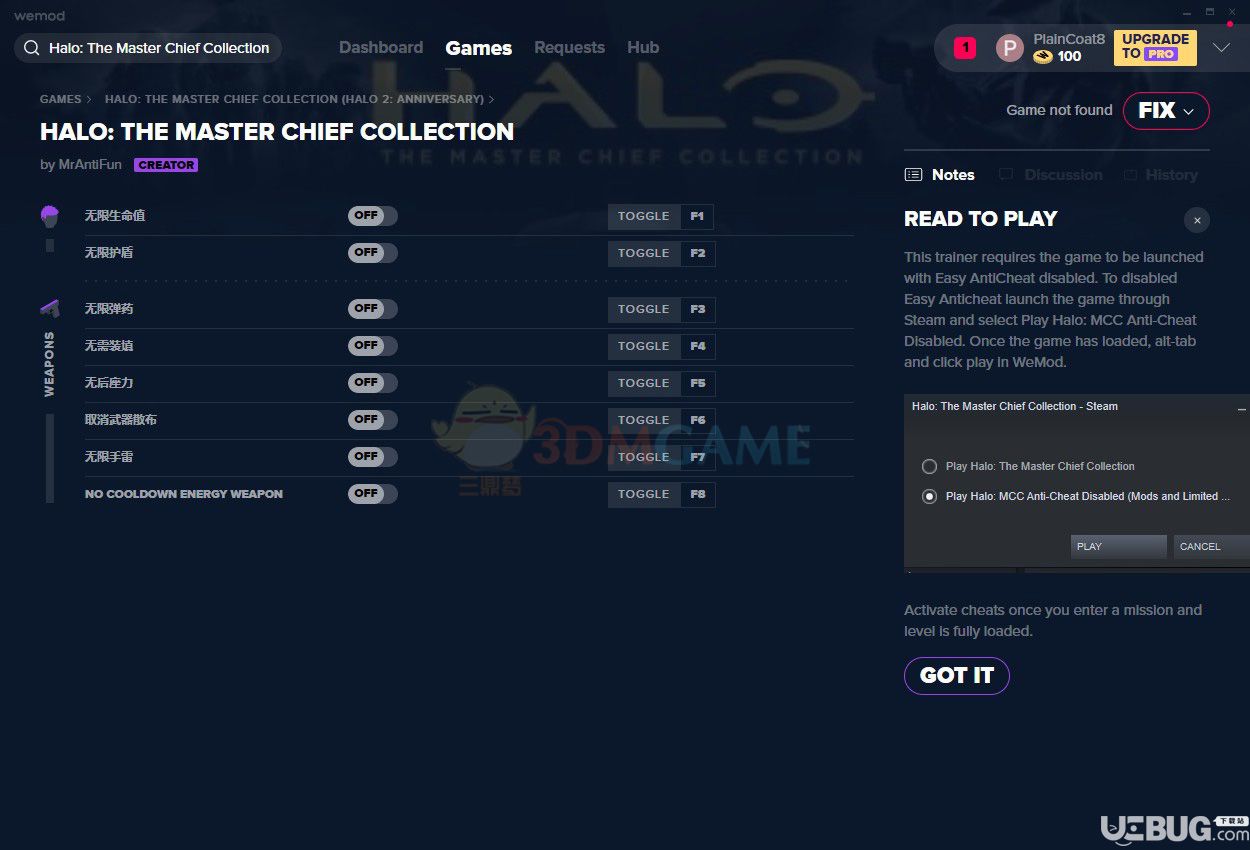Click the NO COOLDOWN ENERGY WEAPON label

tap(184, 494)
